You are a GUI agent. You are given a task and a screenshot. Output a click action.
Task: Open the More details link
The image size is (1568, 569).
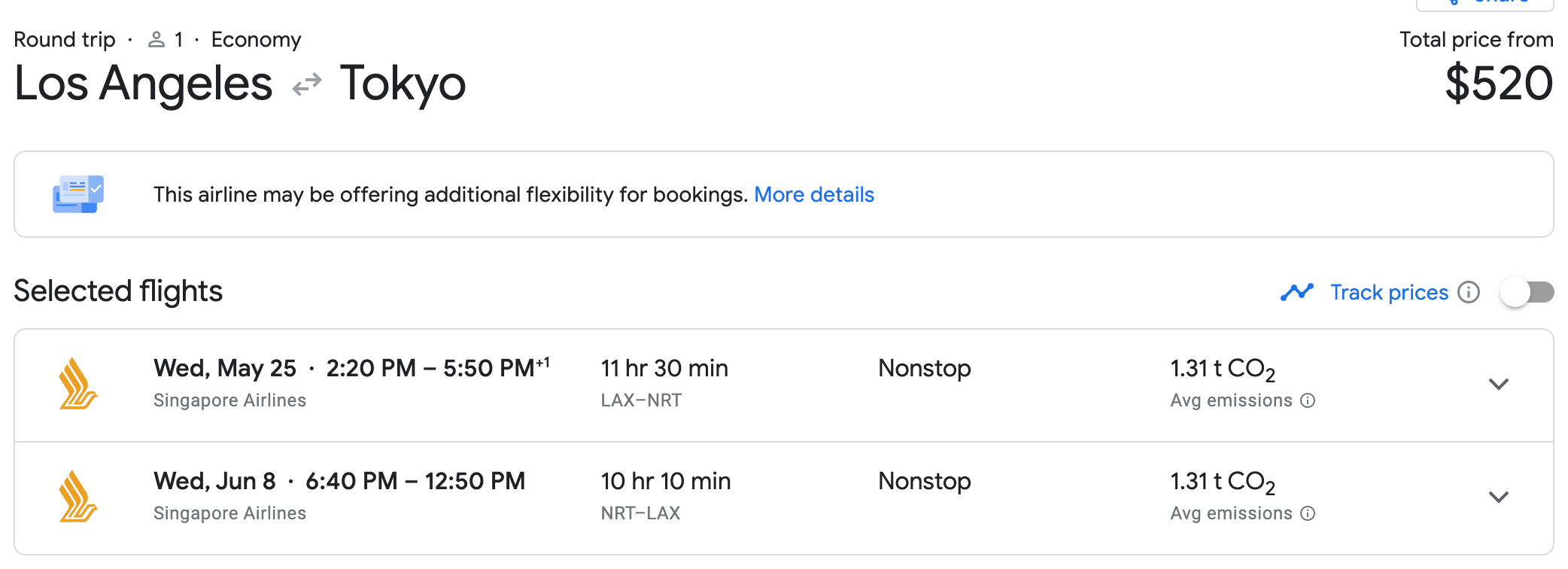pos(813,195)
